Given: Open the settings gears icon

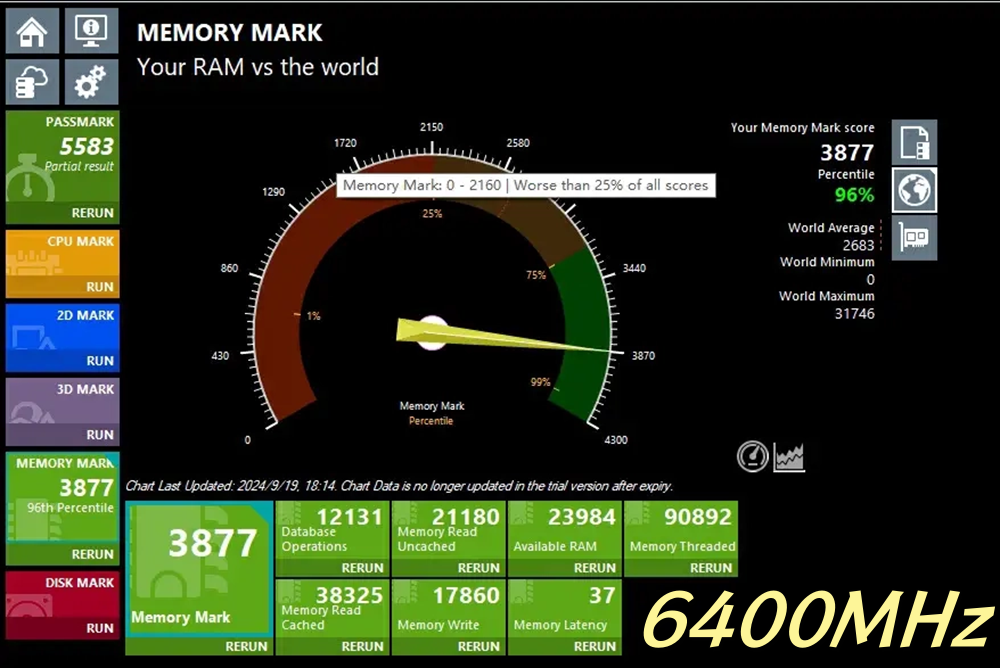Looking at the screenshot, I should pos(91,82).
